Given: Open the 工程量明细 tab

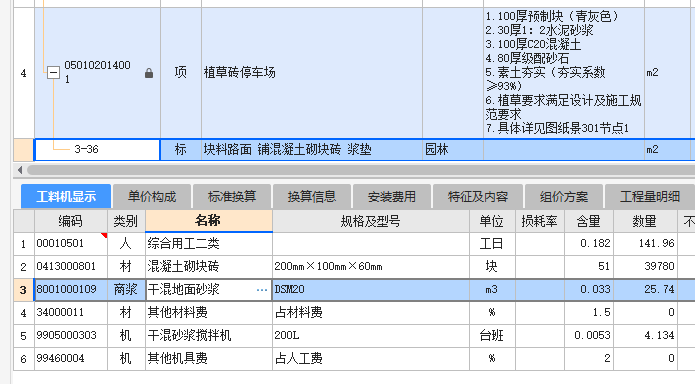Looking at the screenshot, I should point(650,196).
